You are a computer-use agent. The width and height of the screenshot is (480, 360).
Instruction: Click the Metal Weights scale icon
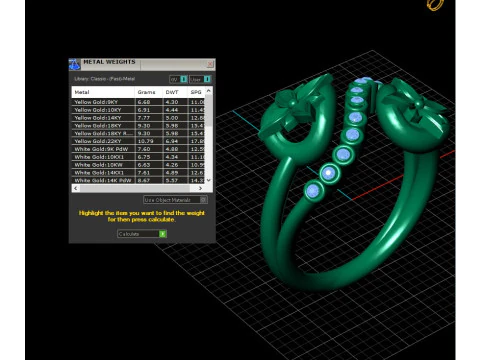tap(74, 64)
